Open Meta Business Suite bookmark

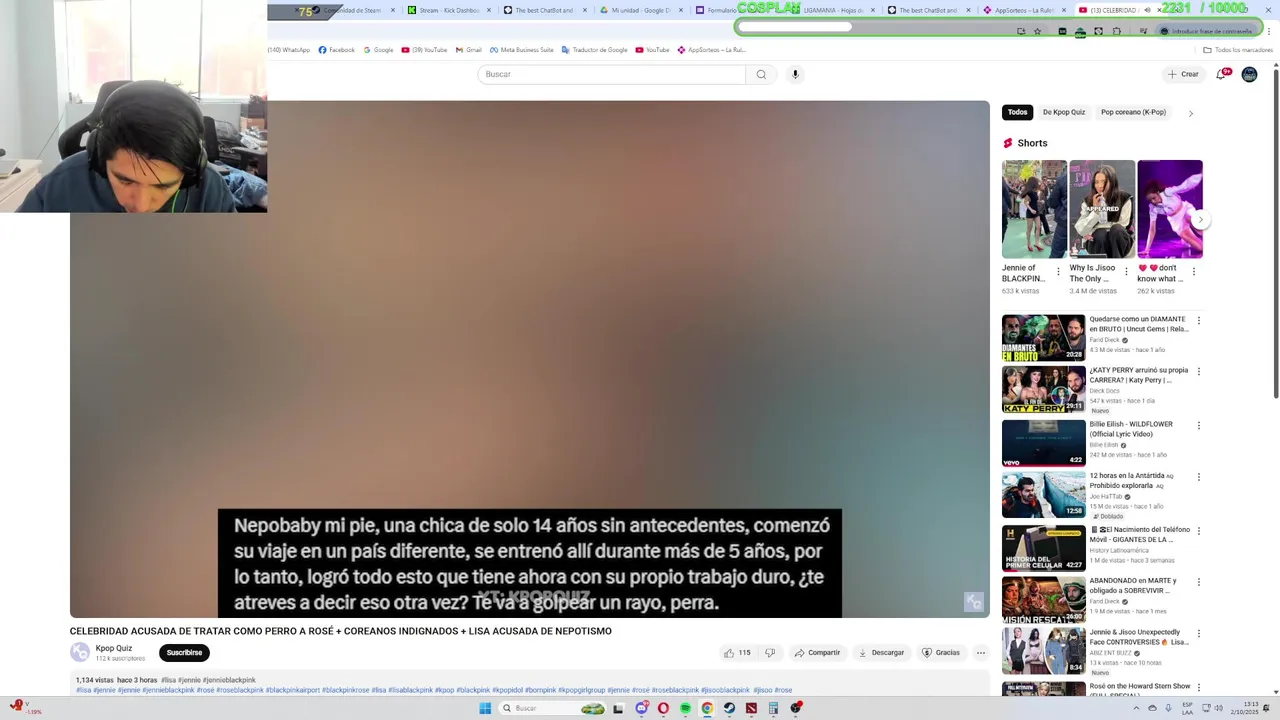521,50
